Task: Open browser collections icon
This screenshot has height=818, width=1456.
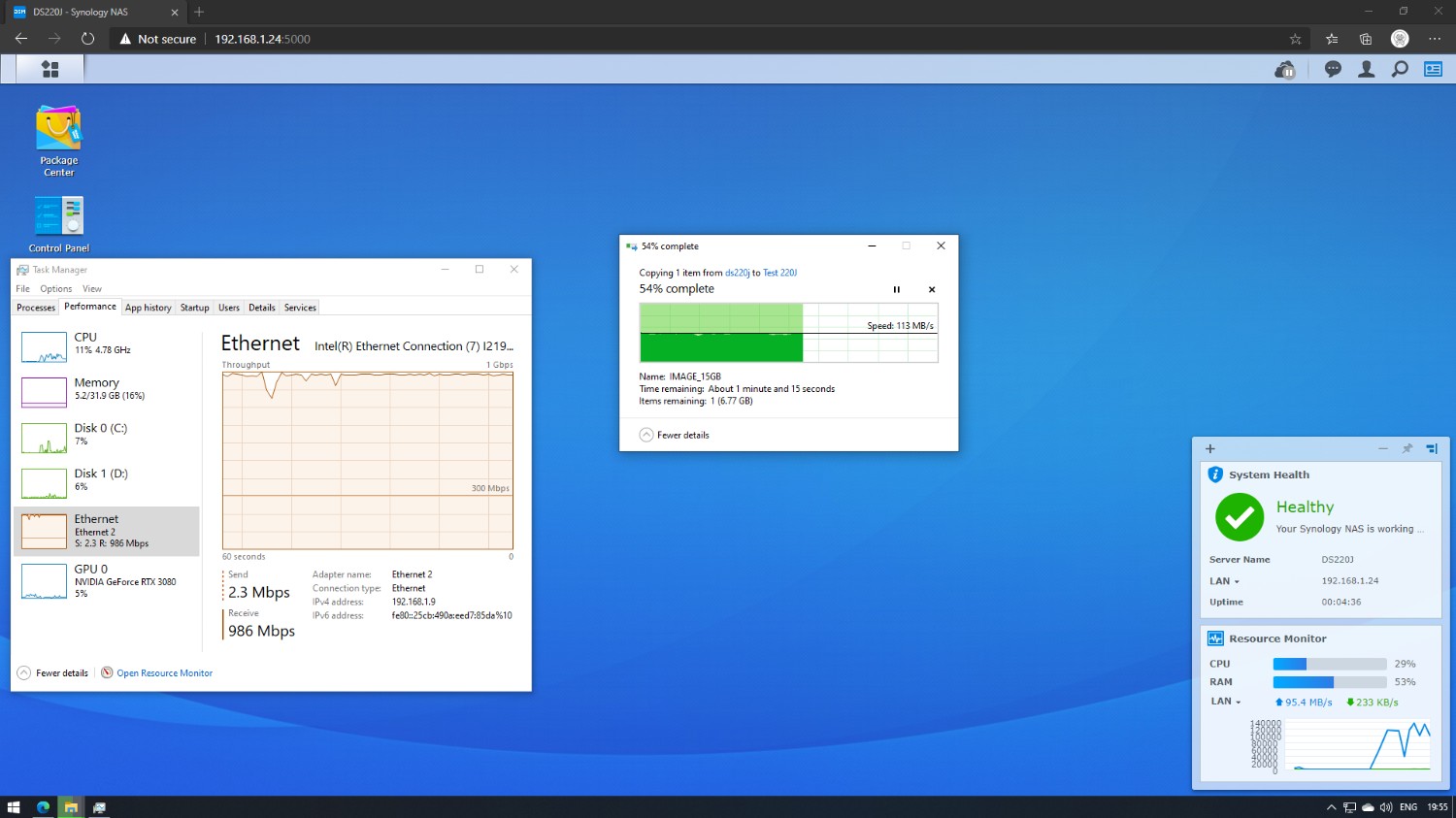Action: coord(1366,39)
